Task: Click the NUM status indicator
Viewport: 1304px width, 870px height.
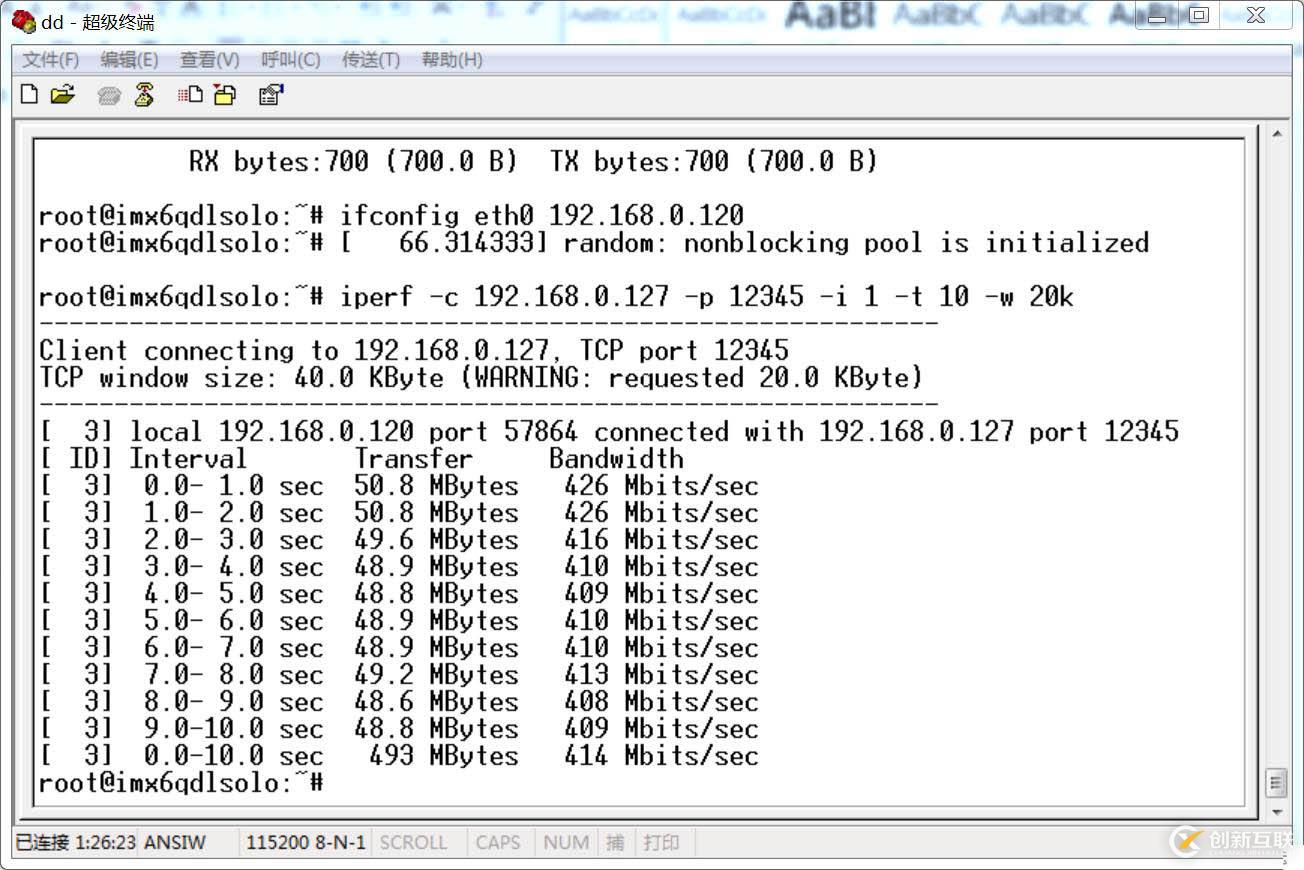Action: [x=566, y=842]
